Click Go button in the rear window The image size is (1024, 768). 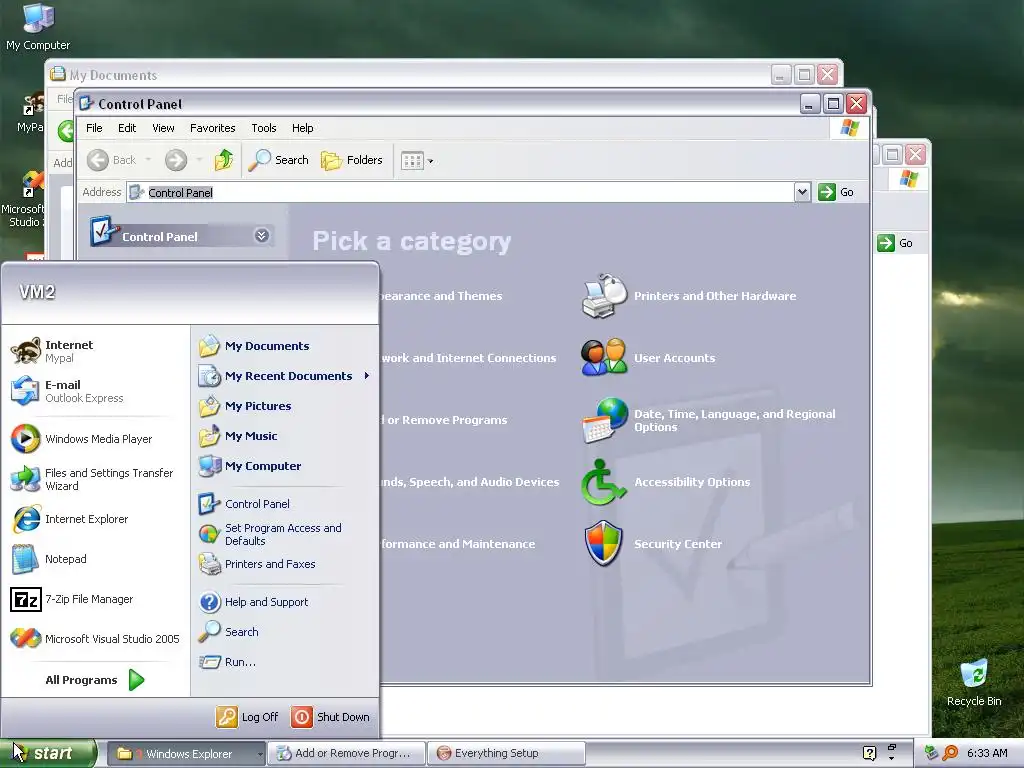[x=895, y=243]
